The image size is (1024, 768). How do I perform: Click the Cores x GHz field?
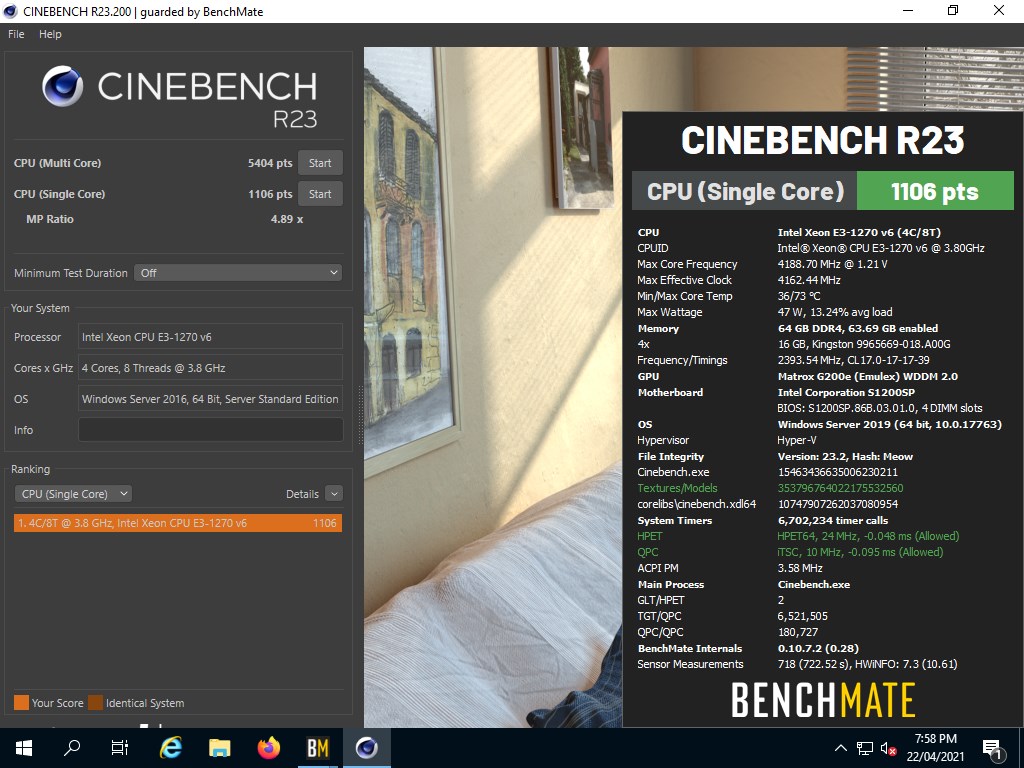pyautogui.click(x=210, y=368)
